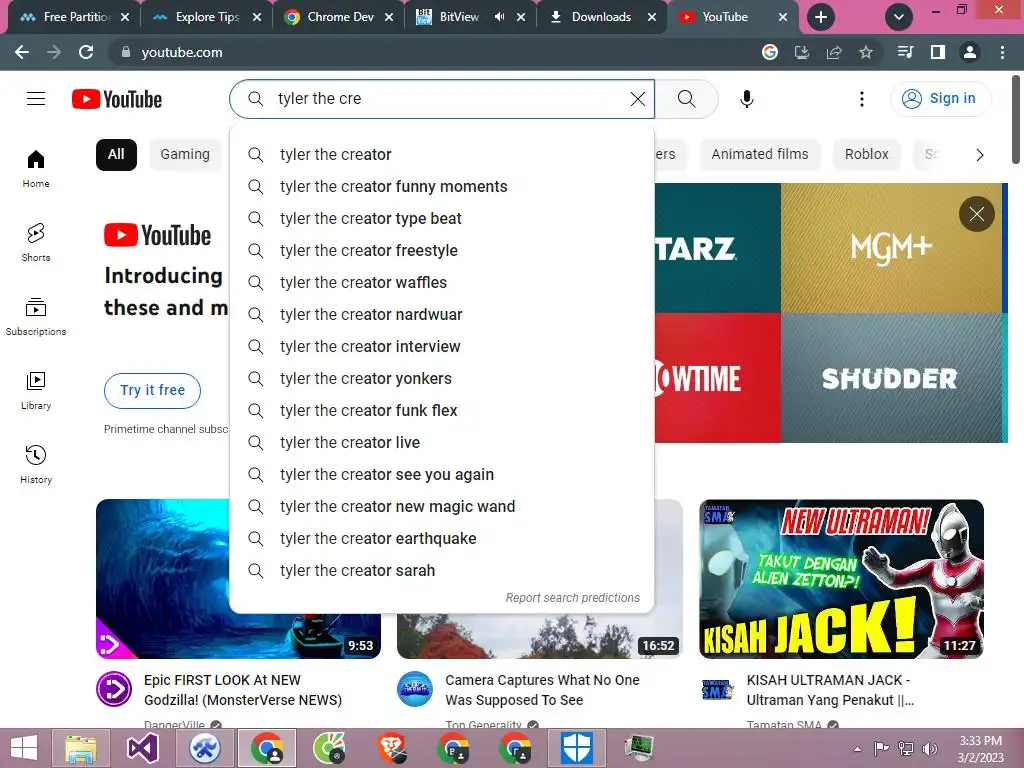
Task: Choose suggestion tyler the creator freestyle
Action: pyautogui.click(x=441, y=251)
